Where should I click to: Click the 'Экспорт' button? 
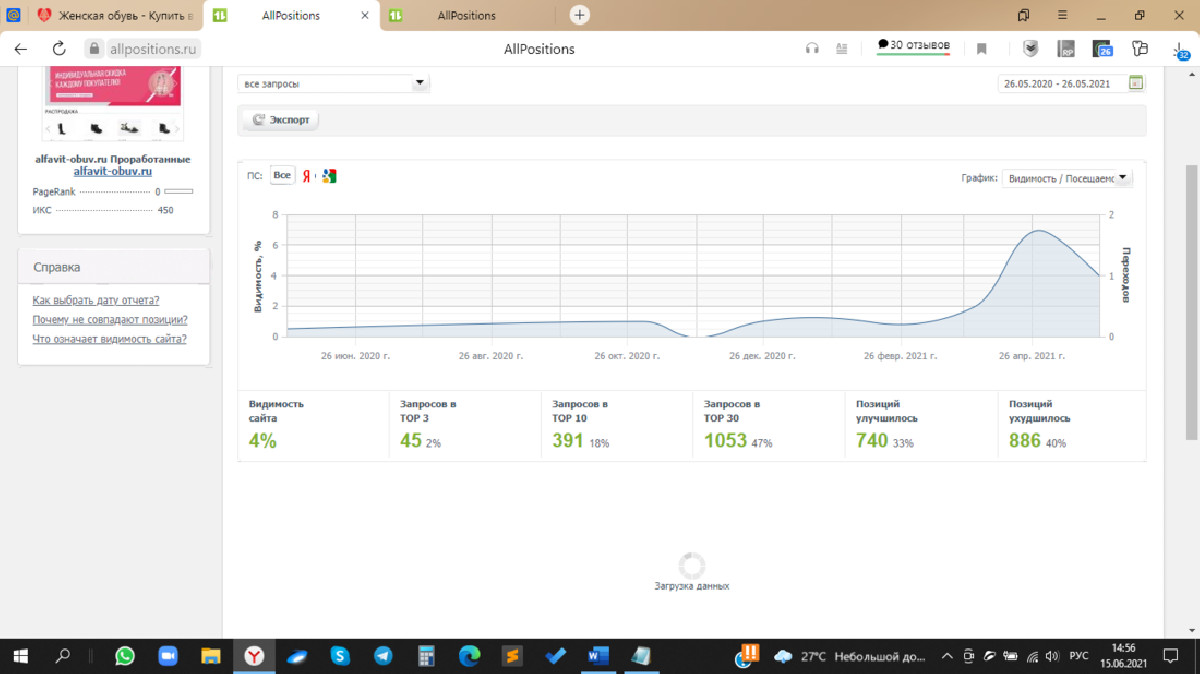(281, 119)
